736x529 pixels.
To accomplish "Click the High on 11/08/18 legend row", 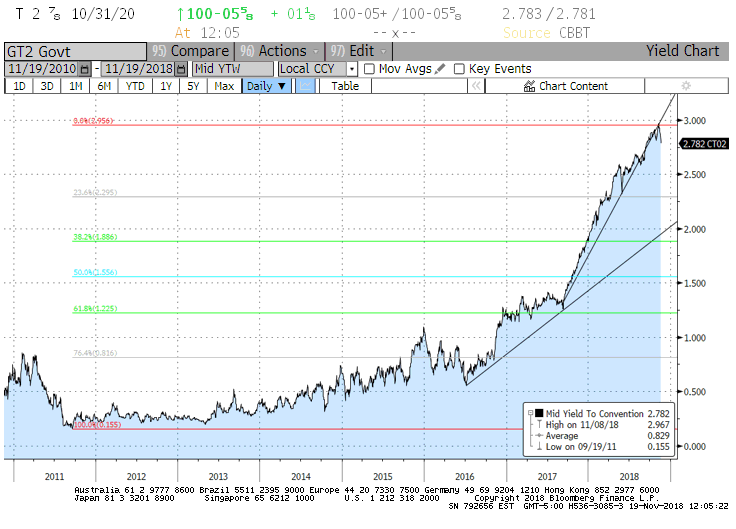I will tap(603, 424).
